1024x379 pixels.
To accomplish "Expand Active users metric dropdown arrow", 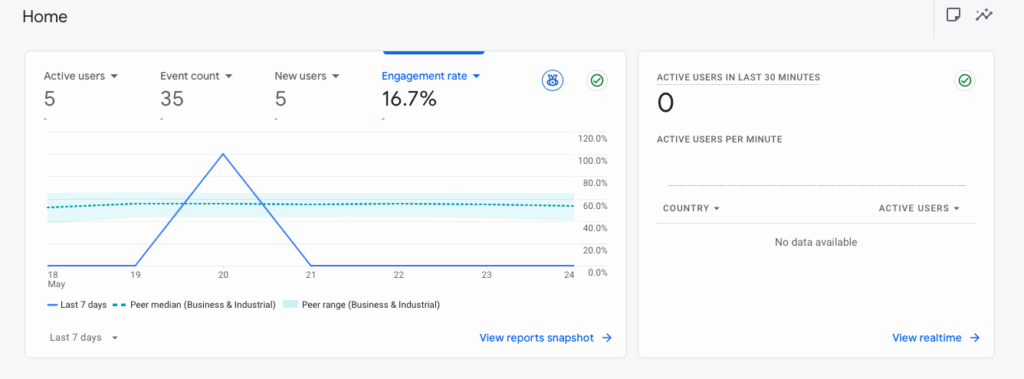I will (x=114, y=76).
